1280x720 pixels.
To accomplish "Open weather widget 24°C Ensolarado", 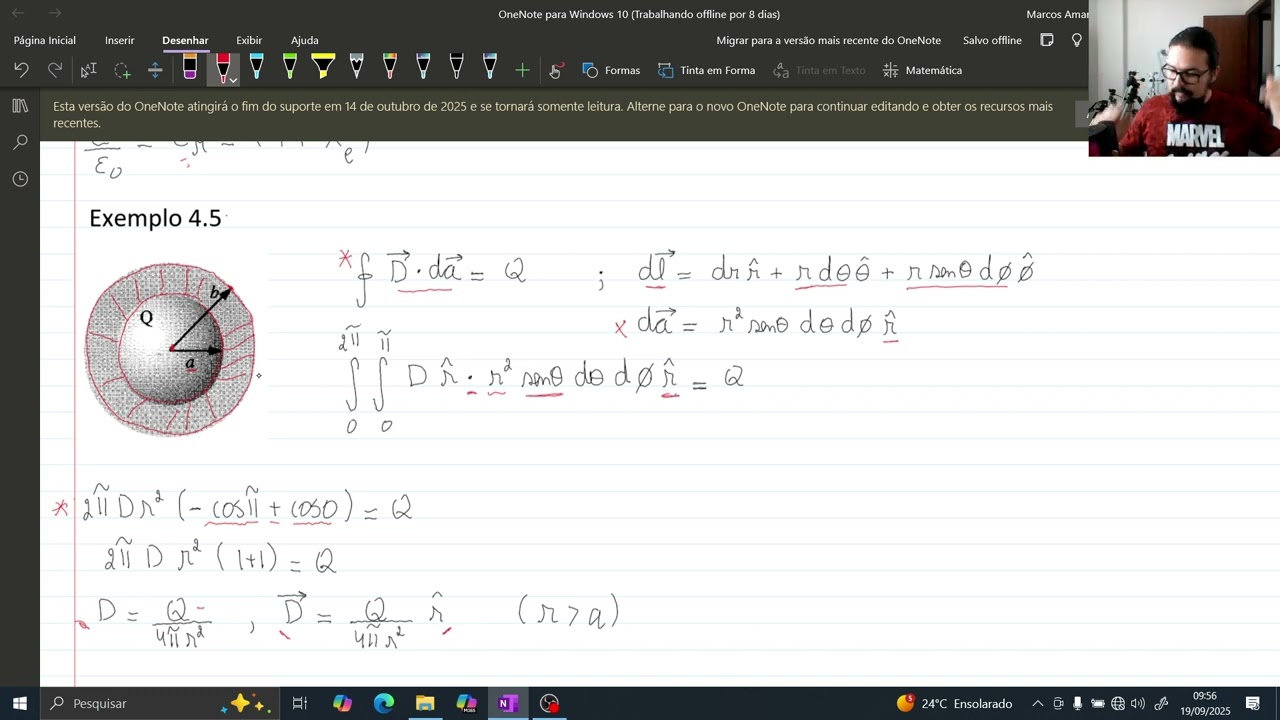I will click(955, 703).
